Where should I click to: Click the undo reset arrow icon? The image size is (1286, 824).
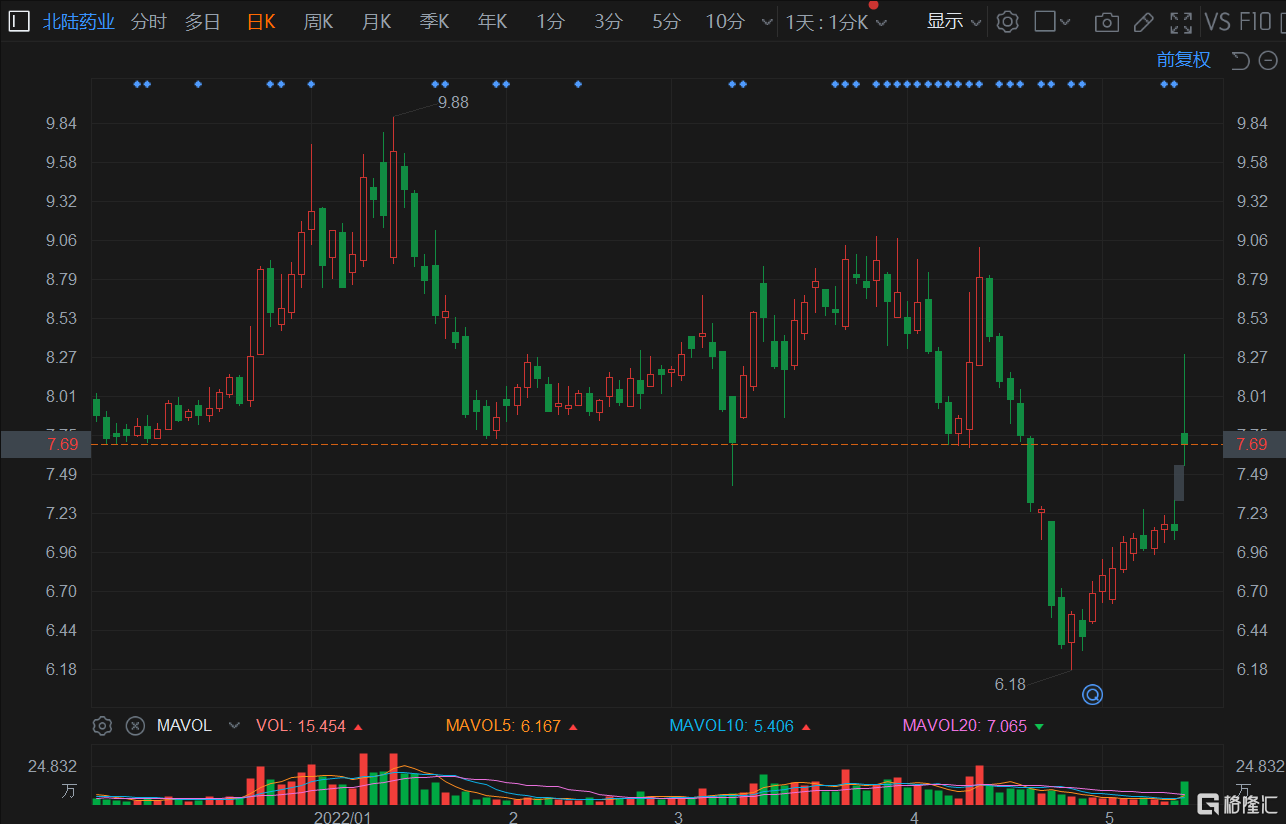(x=1240, y=61)
